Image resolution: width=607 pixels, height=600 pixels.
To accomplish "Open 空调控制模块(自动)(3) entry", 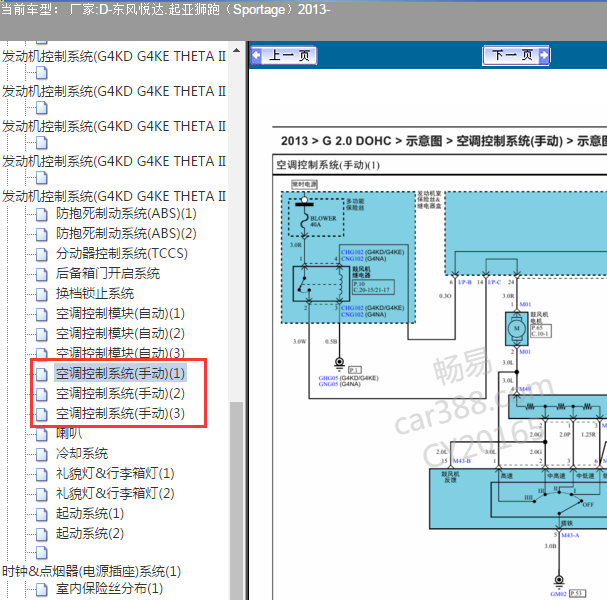I will 120,352.
